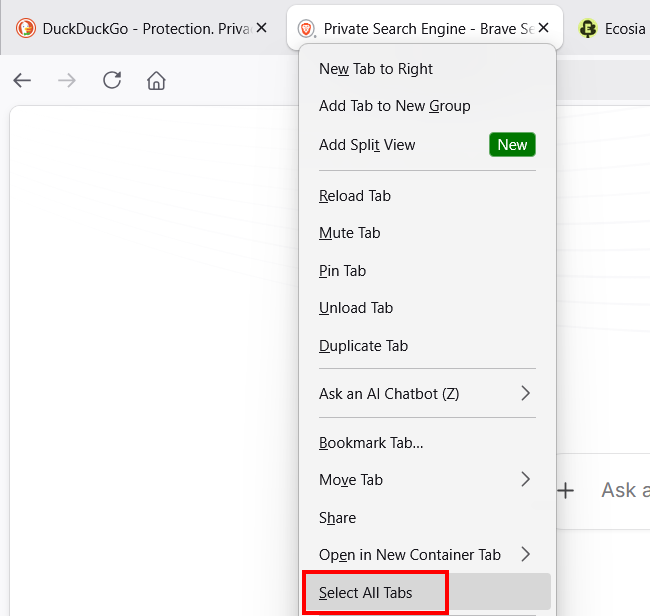Expand the Move Tab submenu
Viewport: 650px width, 616px height.
[427, 480]
